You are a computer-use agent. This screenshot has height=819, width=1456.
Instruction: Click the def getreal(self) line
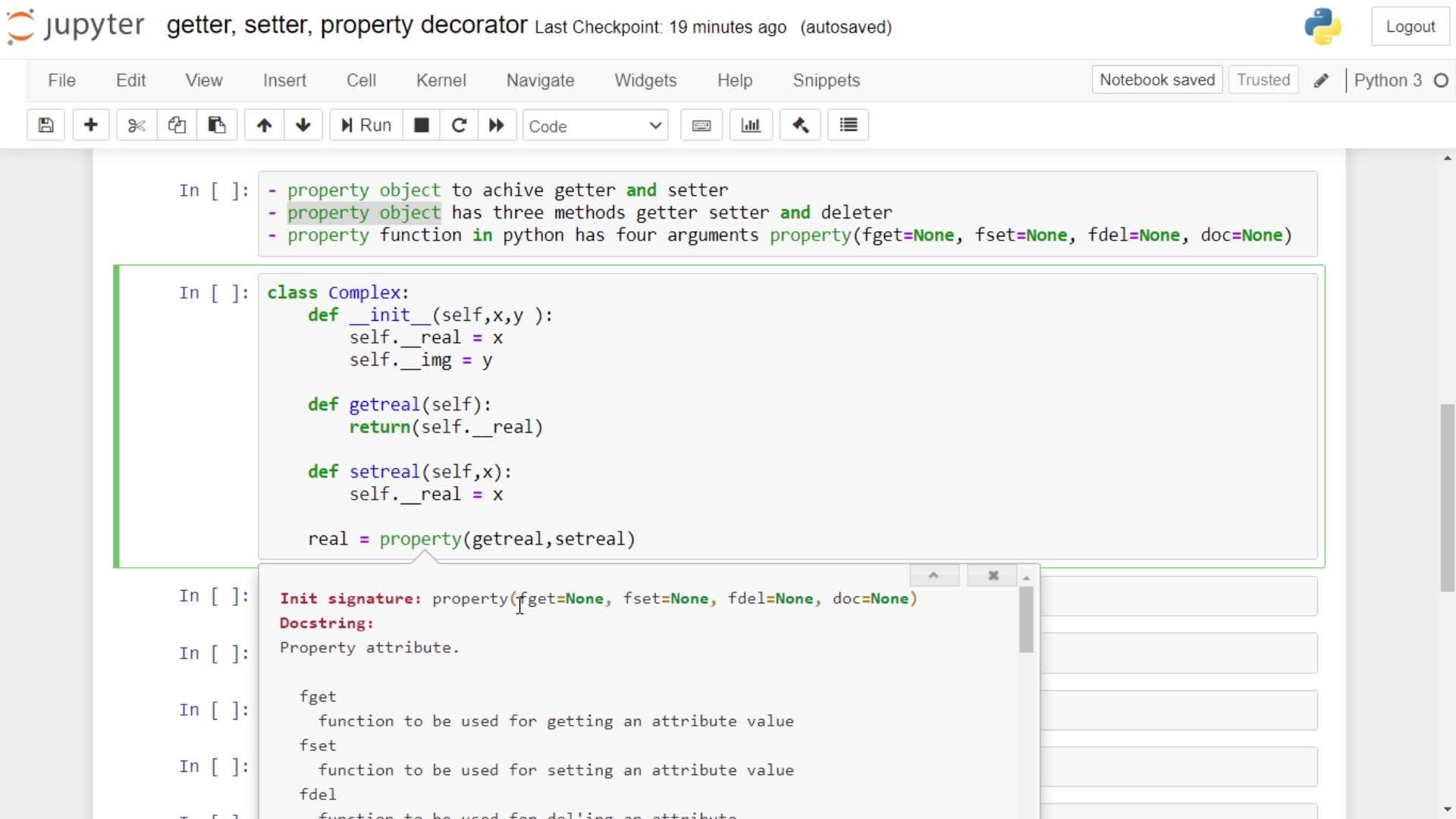click(400, 405)
